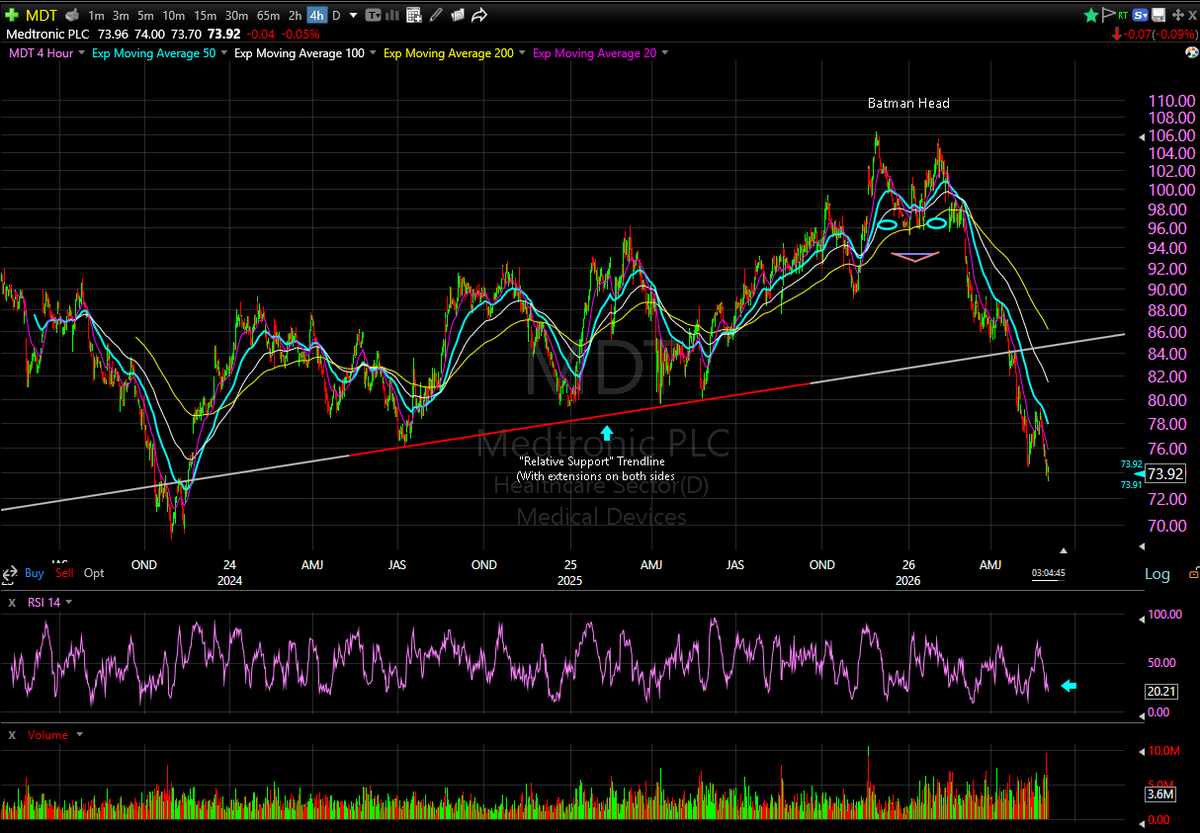Click the "Batman Head" chart annotation
This screenshot has height=833, width=1200.
point(908,103)
